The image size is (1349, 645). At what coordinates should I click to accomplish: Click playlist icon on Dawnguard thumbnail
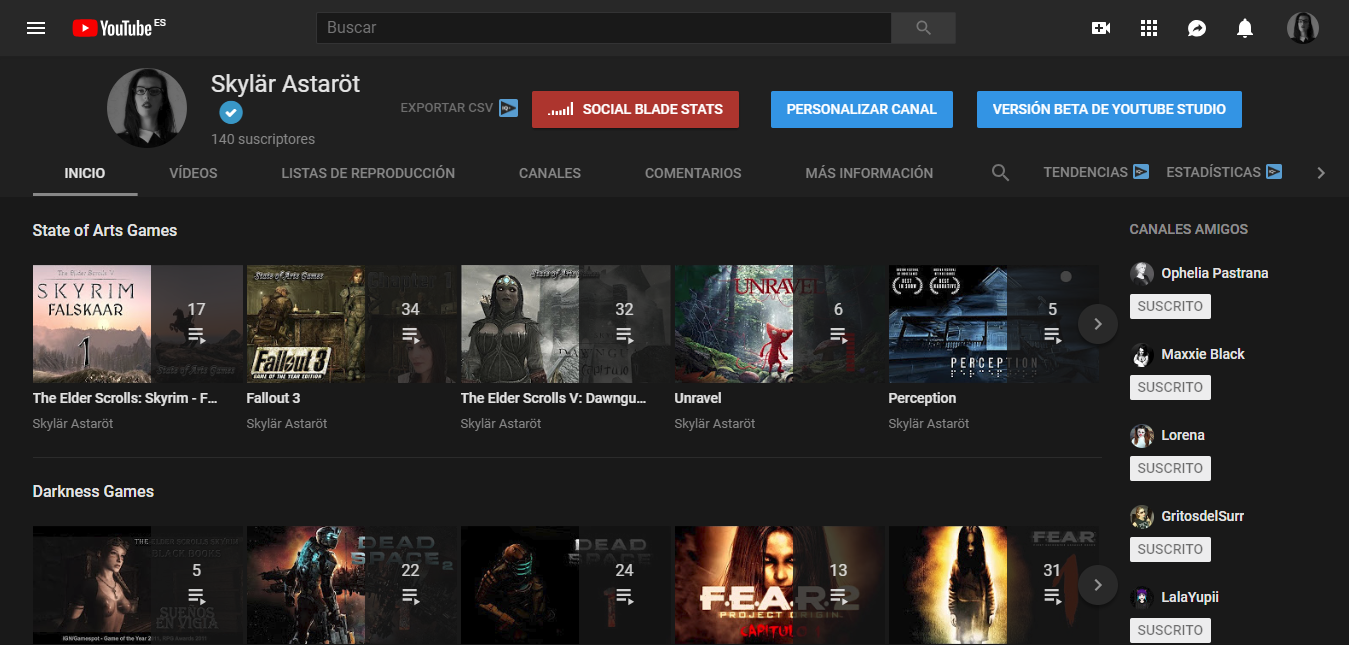click(x=624, y=335)
